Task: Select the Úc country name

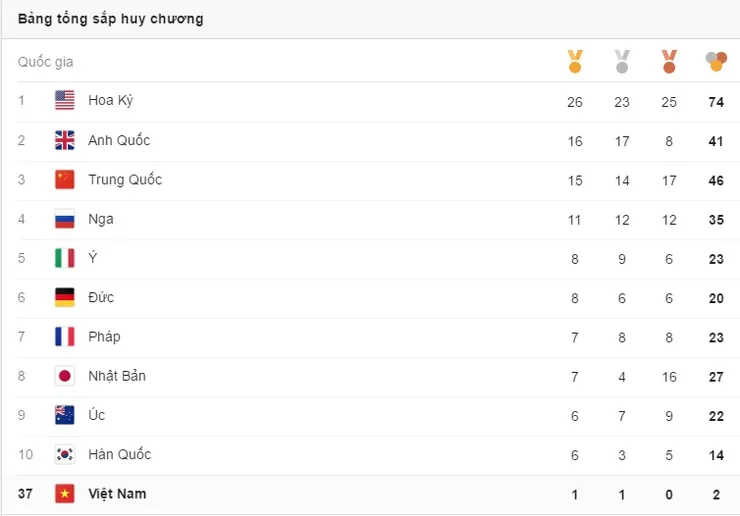Action: (x=97, y=415)
